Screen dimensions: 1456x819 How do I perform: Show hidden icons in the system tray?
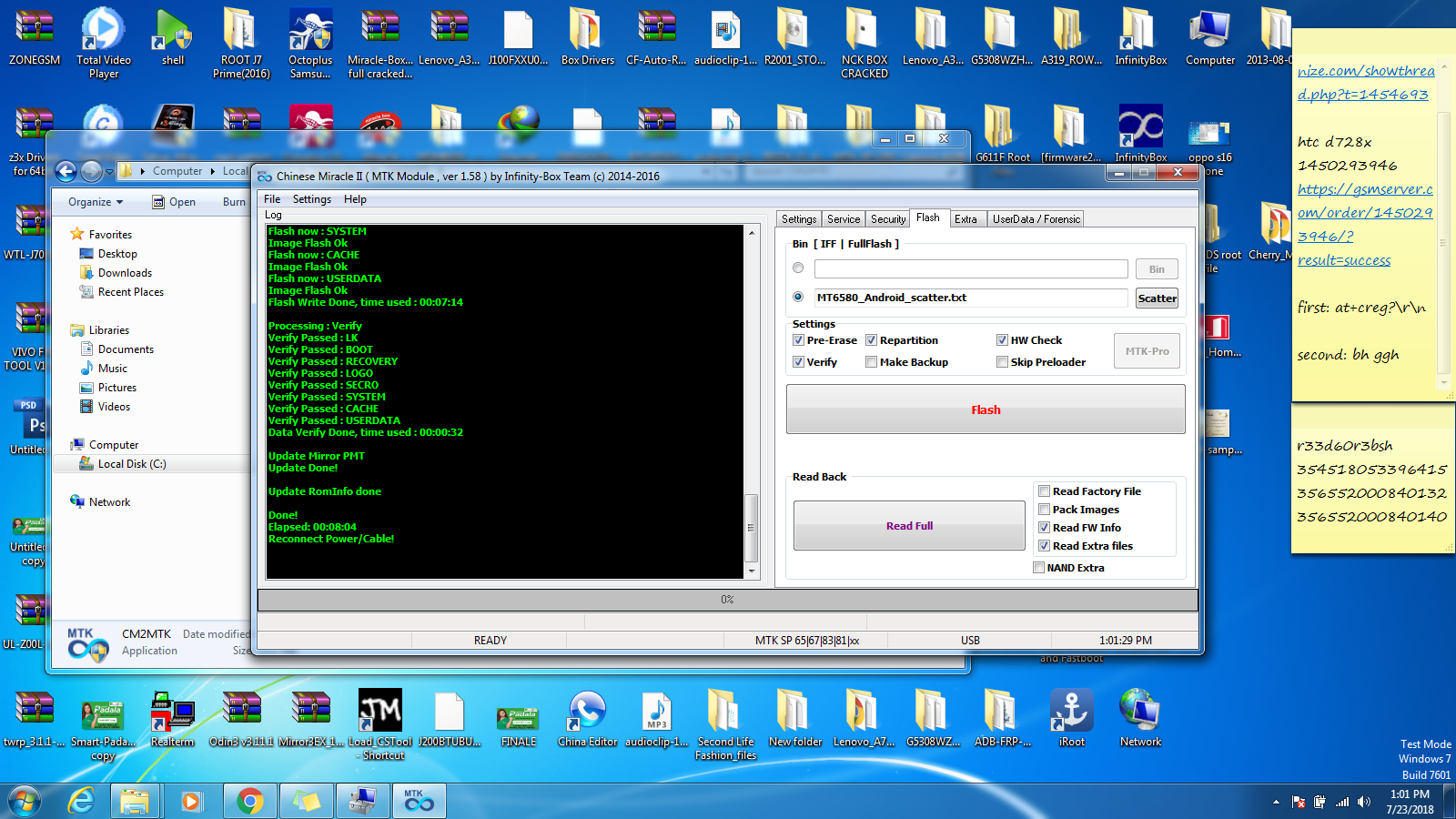pyautogui.click(x=1276, y=802)
